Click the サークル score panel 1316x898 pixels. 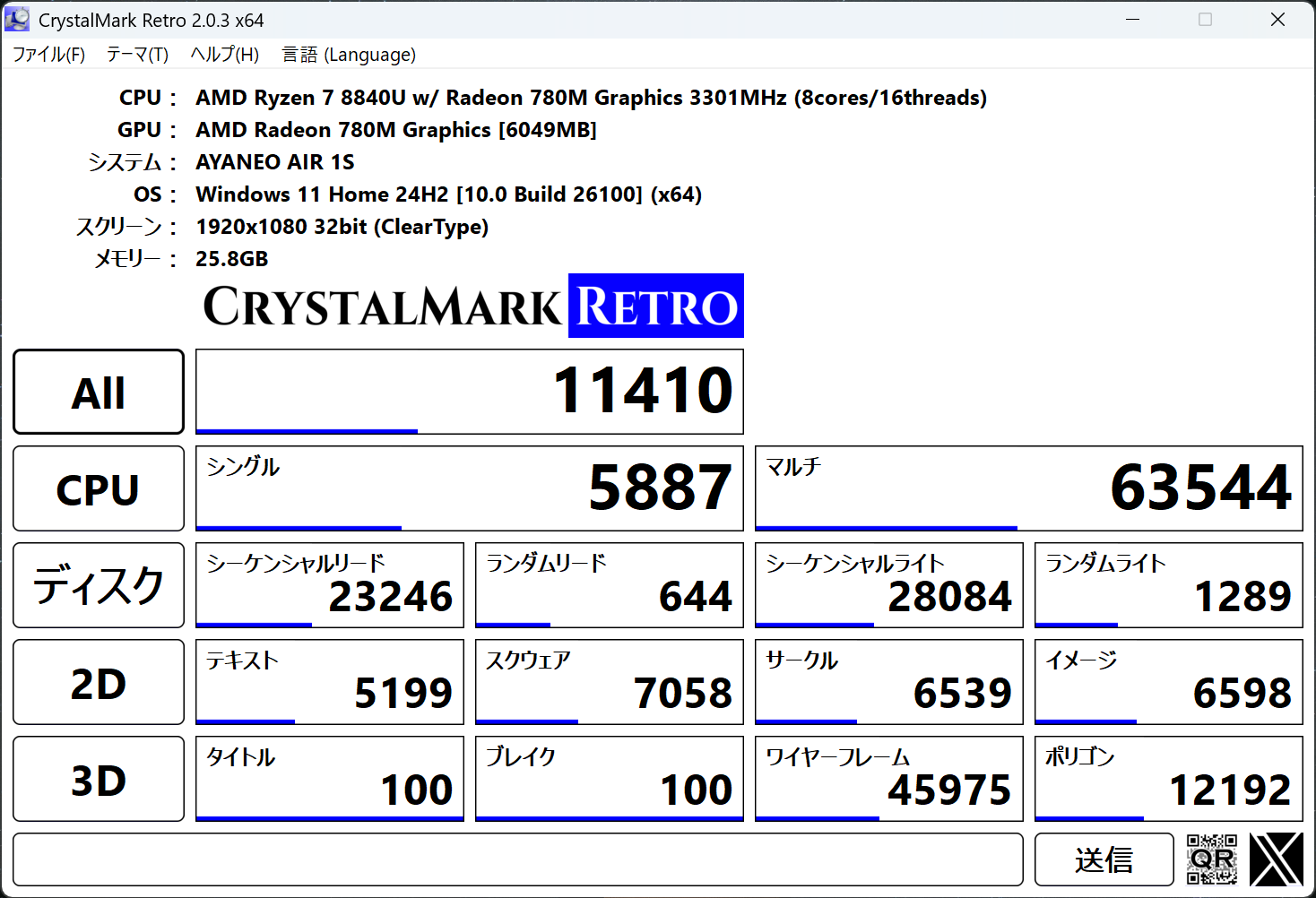point(888,682)
